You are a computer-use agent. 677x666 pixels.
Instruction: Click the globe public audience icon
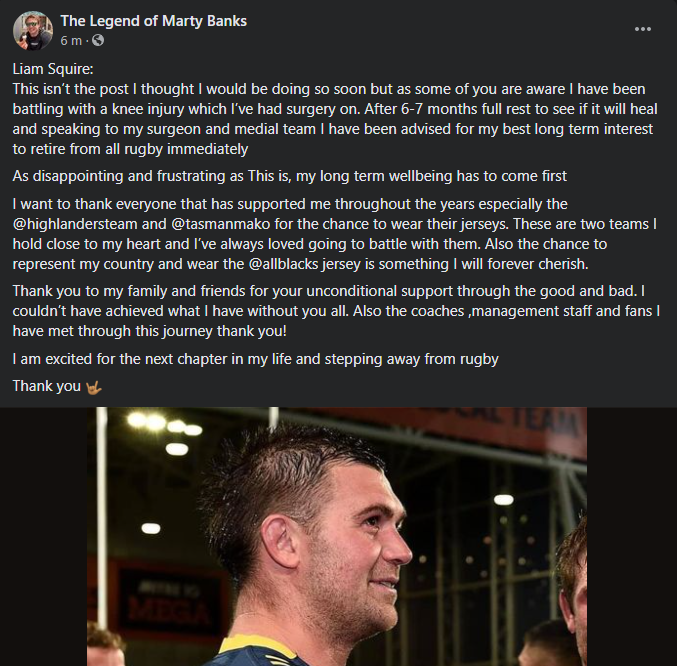[98, 40]
